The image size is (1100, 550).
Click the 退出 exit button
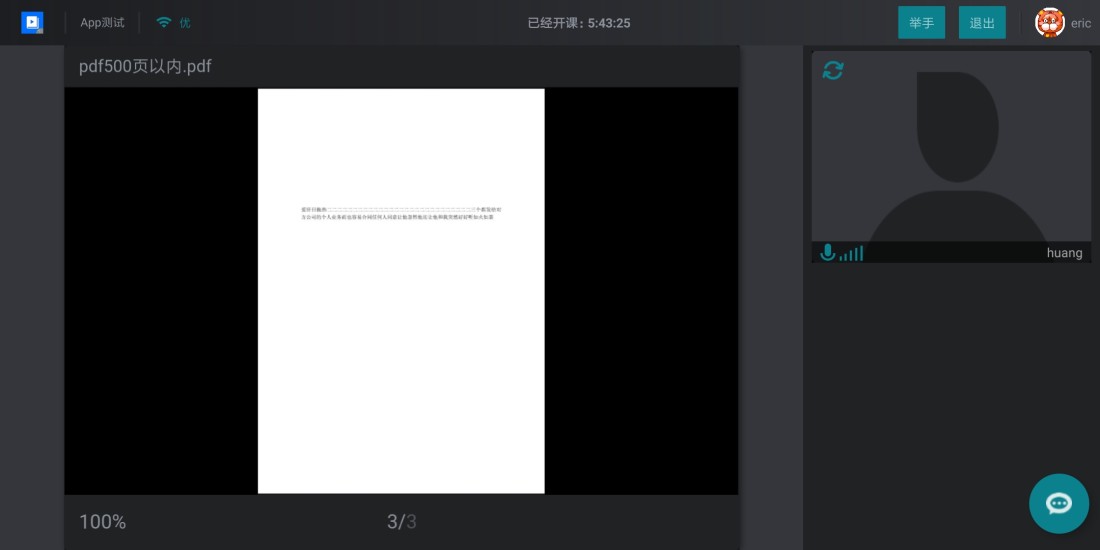982,22
